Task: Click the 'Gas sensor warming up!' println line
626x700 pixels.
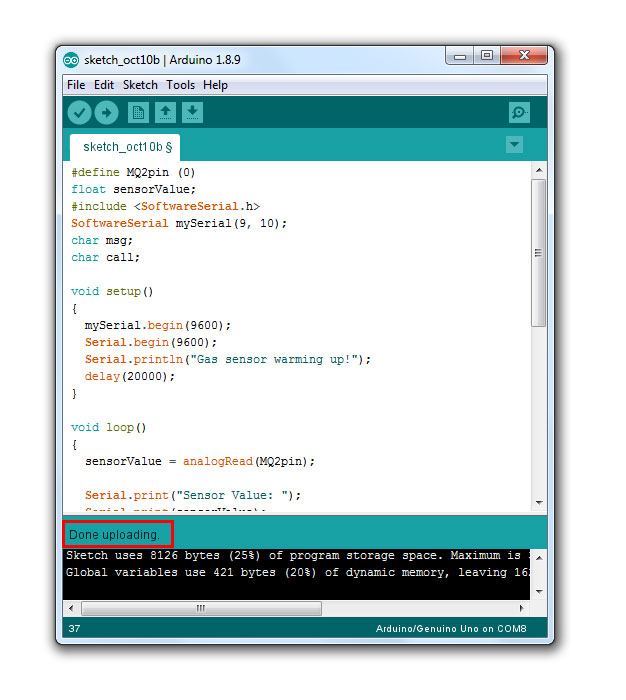Action: click(228, 359)
